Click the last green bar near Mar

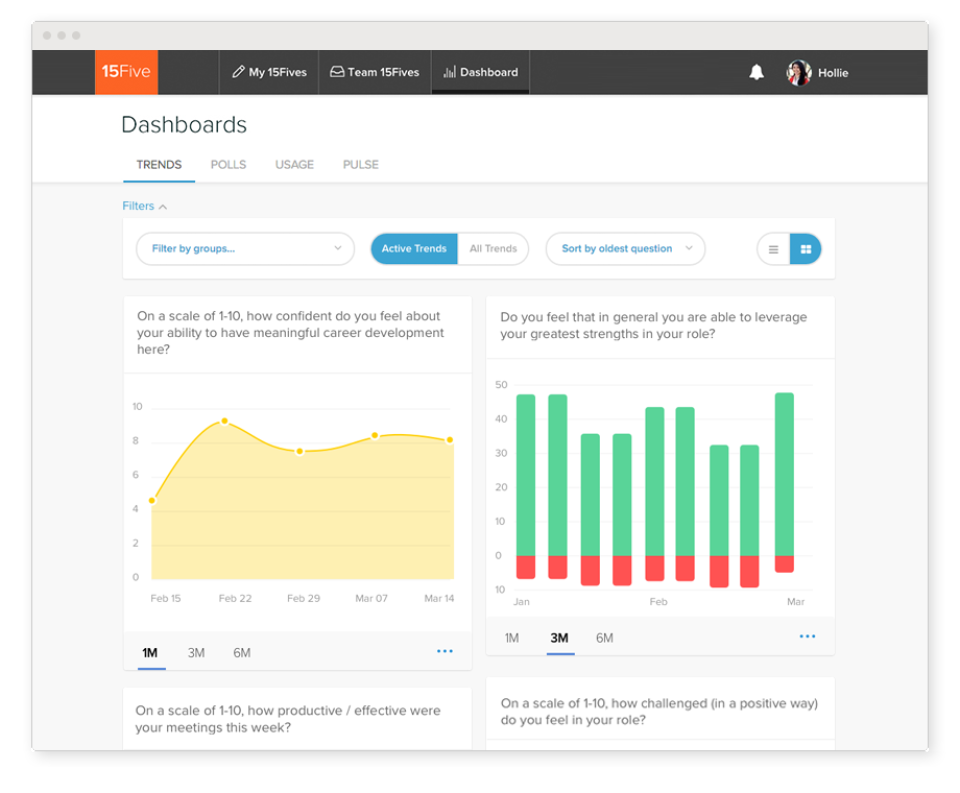point(784,474)
